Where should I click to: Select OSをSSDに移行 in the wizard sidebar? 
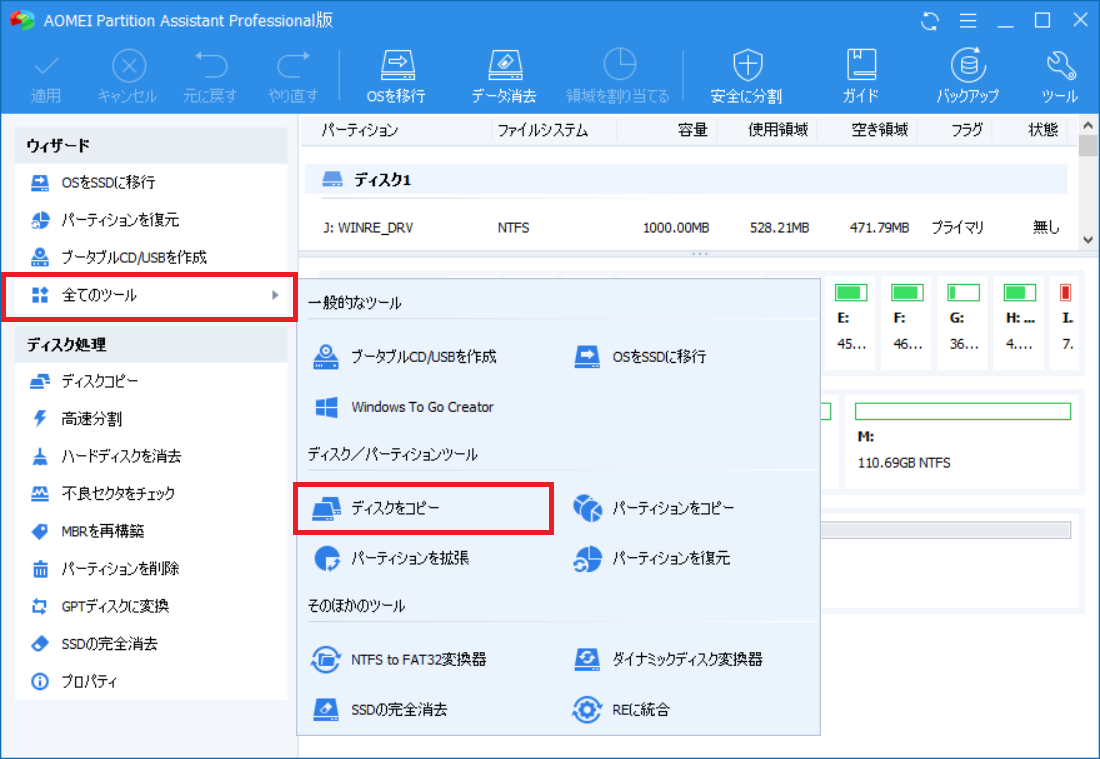[151, 182]
